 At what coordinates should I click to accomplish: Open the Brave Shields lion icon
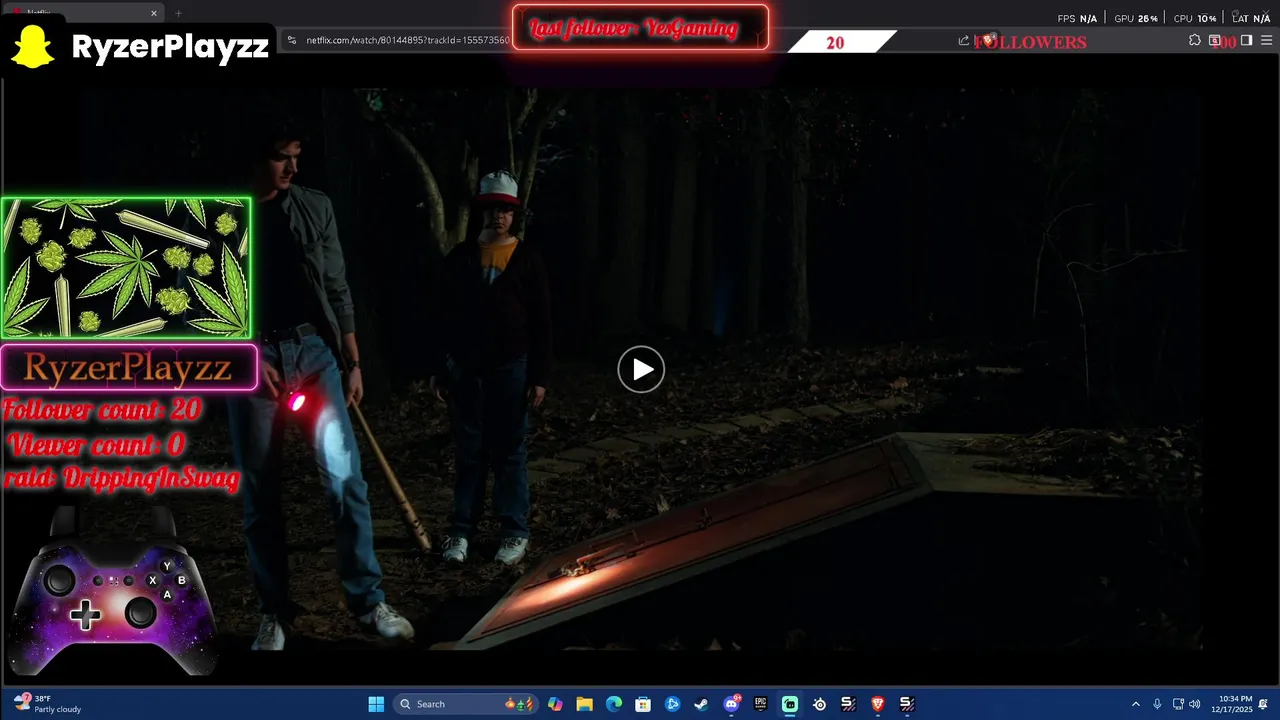click(988, 41)
